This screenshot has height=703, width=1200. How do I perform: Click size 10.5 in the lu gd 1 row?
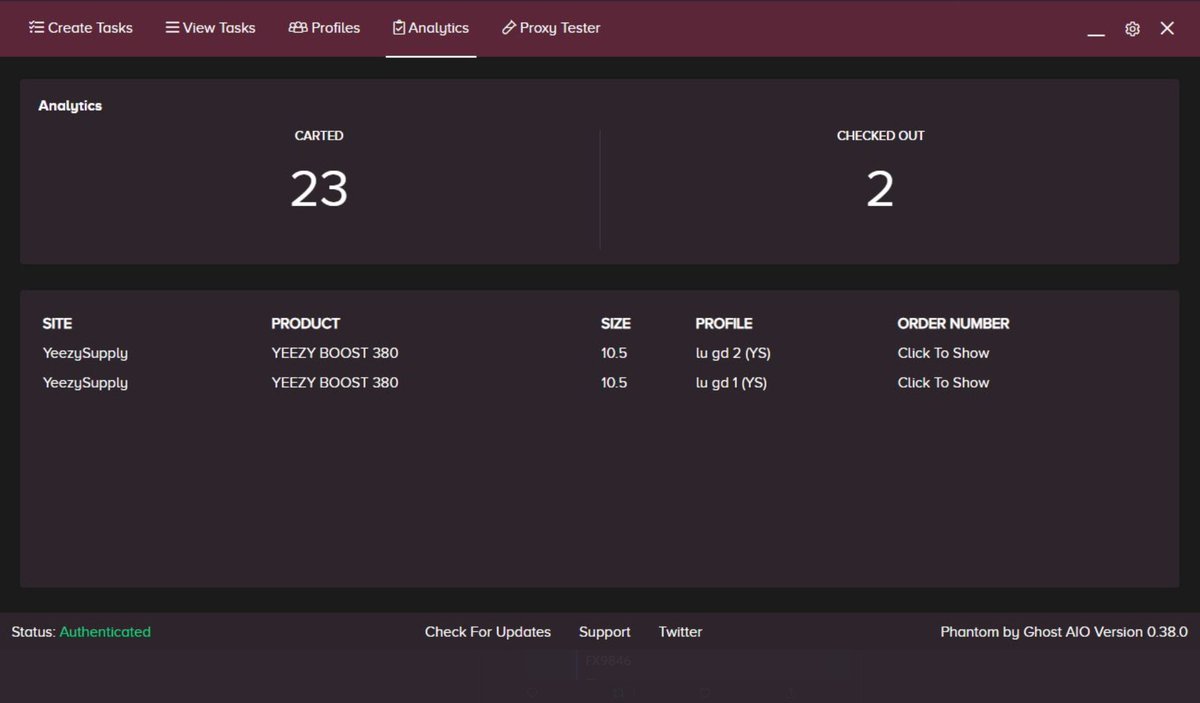[614, 383]
